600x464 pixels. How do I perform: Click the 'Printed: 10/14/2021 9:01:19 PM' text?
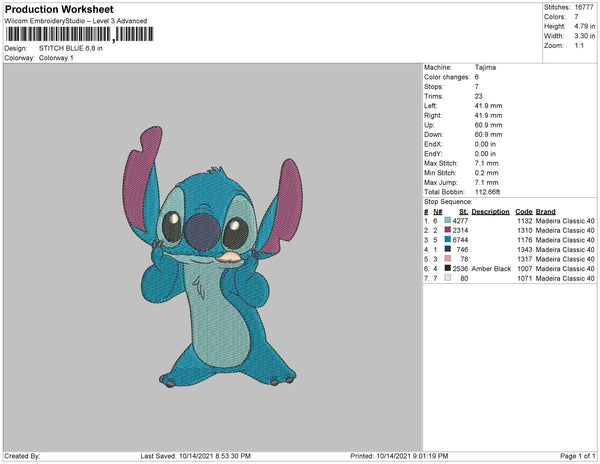click(399, 456)
